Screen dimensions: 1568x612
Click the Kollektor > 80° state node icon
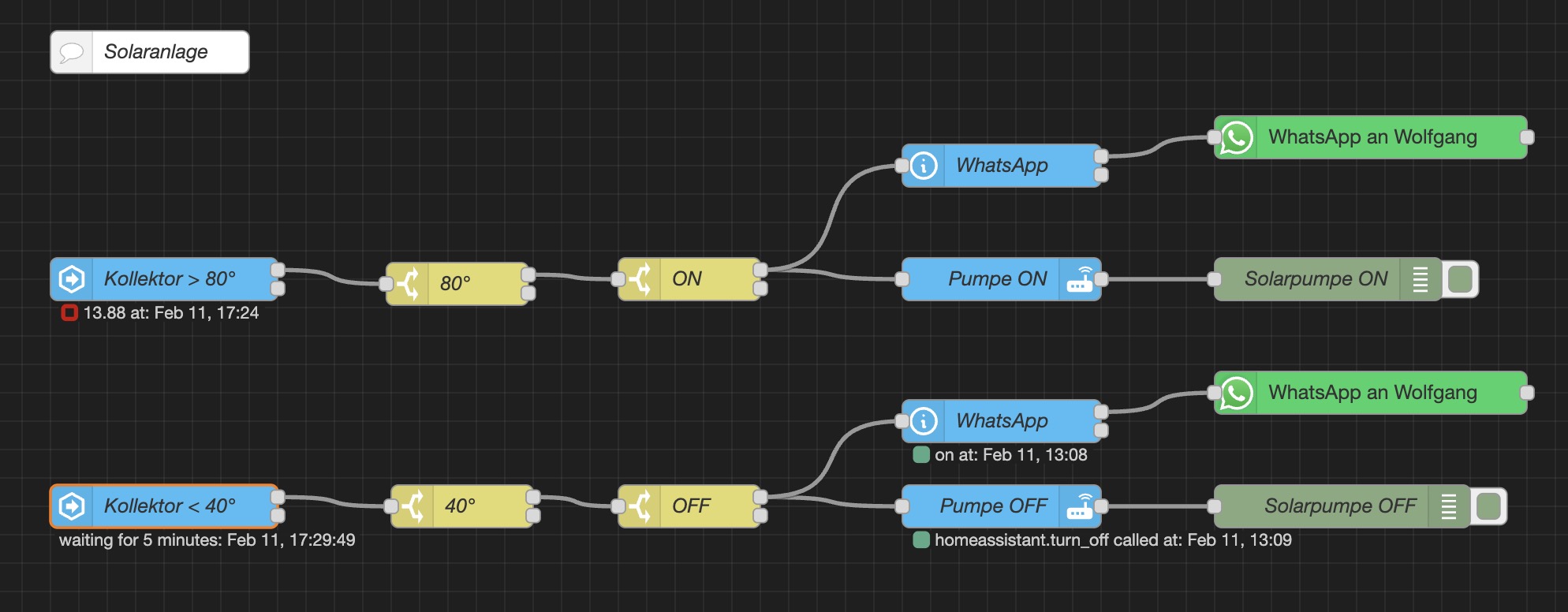(x=72, y=278)
